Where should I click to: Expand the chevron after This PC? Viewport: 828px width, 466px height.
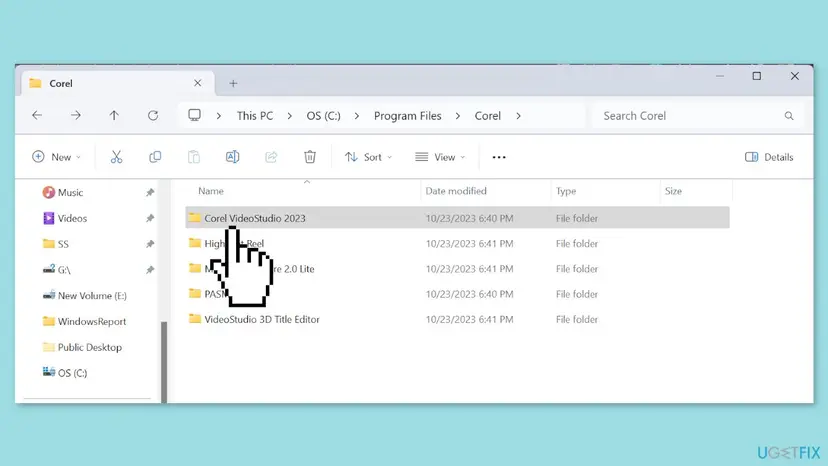289,116
